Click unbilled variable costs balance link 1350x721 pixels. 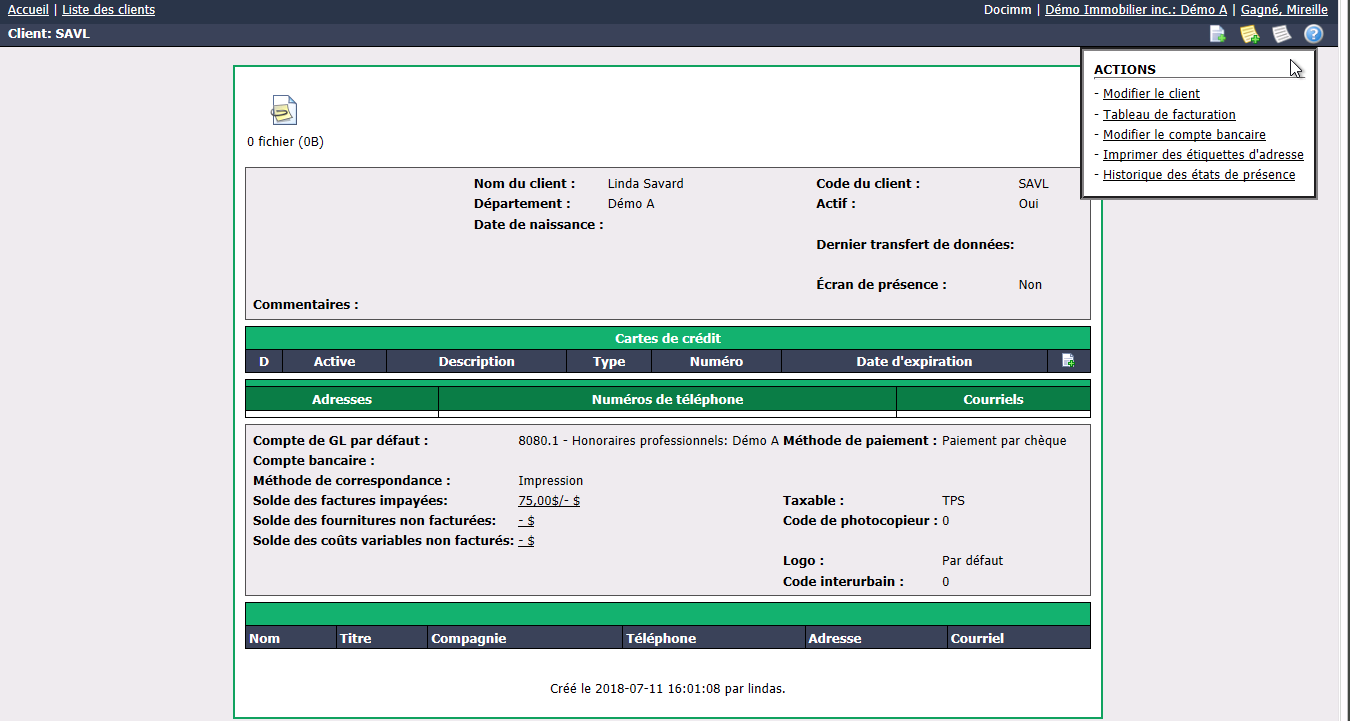tap(526, 541)
